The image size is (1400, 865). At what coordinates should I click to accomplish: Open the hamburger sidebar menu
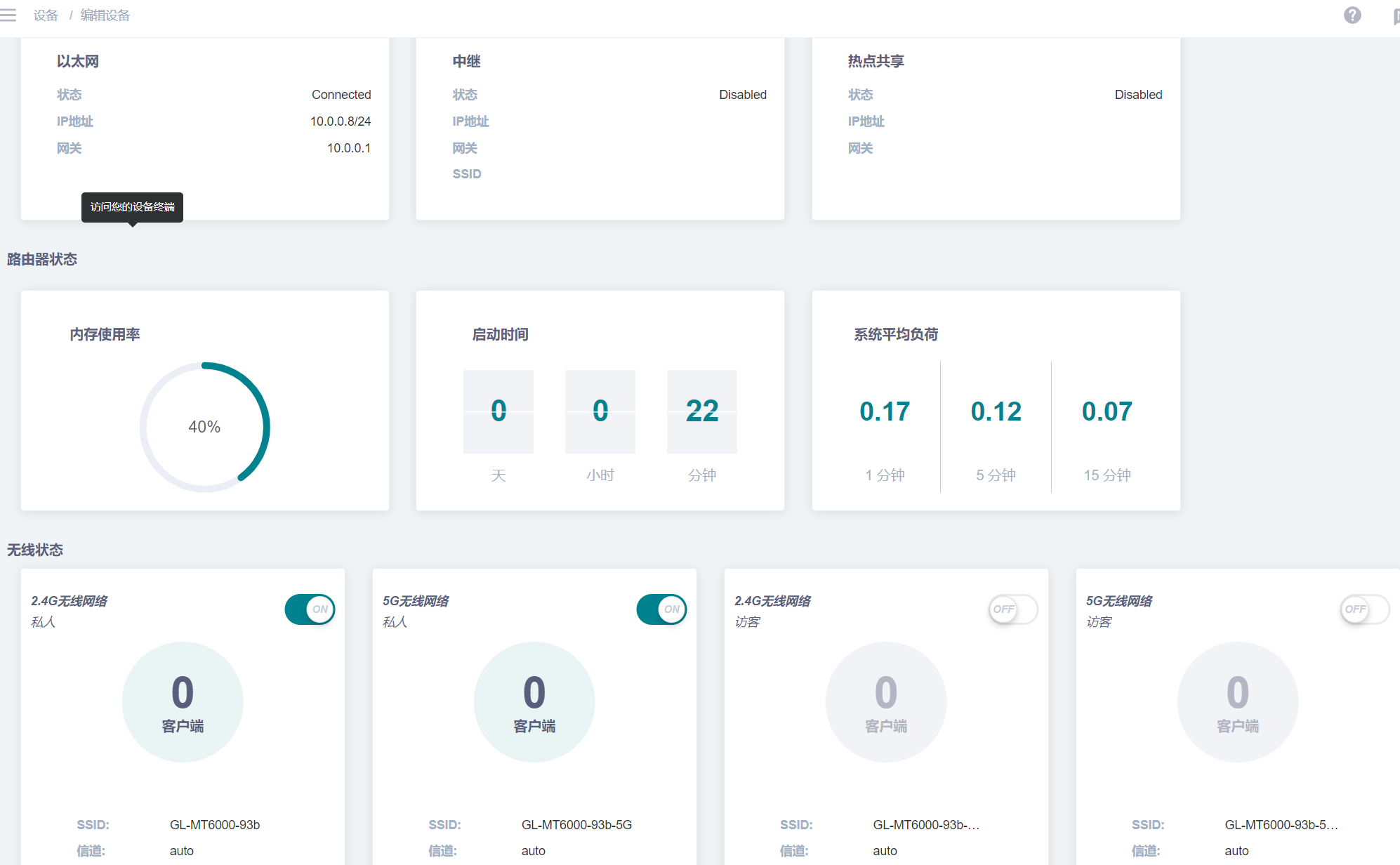coord(8,15)
